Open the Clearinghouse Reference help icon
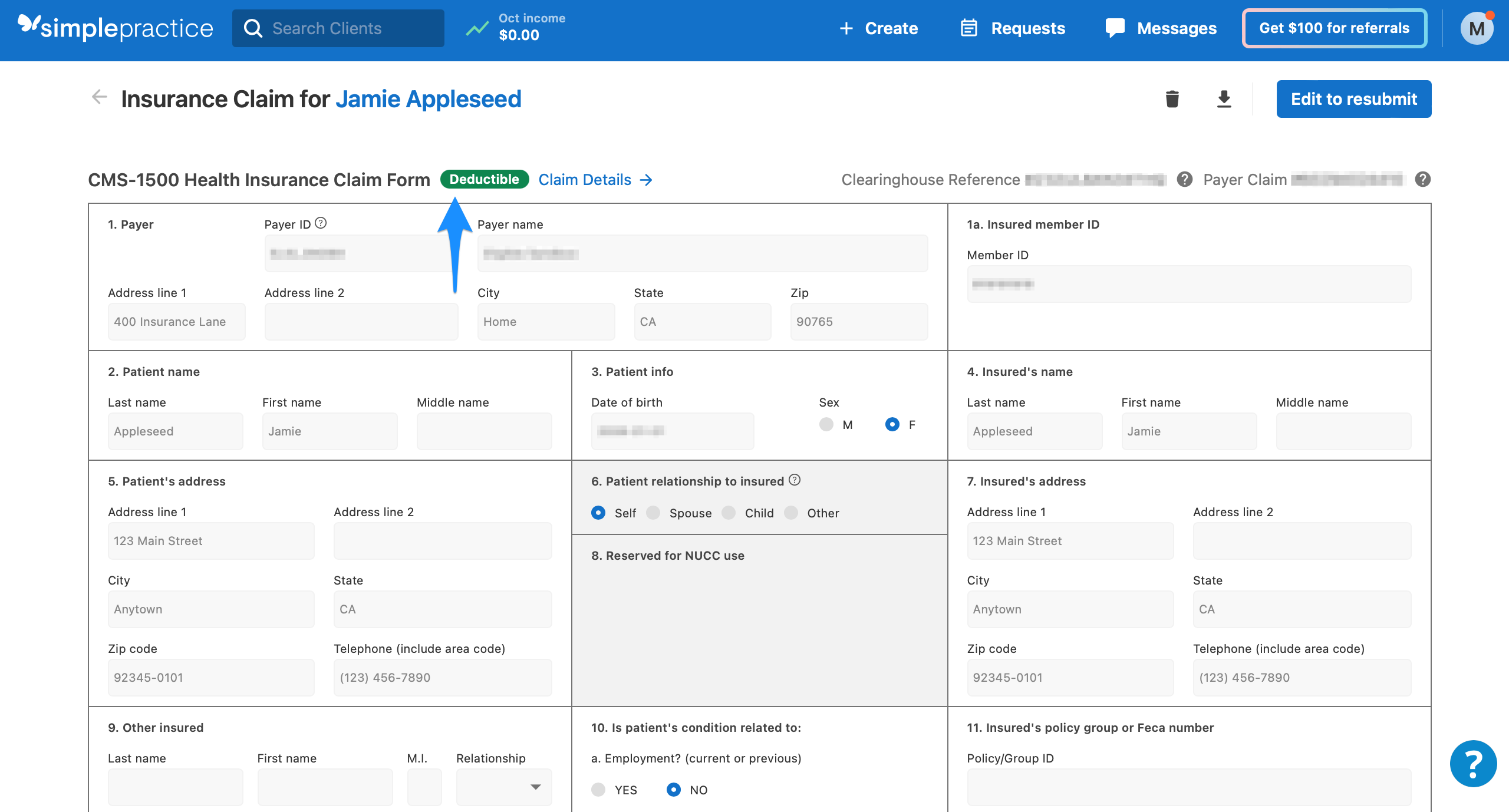Screen dimensions: 1509x812 coord(1184,179)
